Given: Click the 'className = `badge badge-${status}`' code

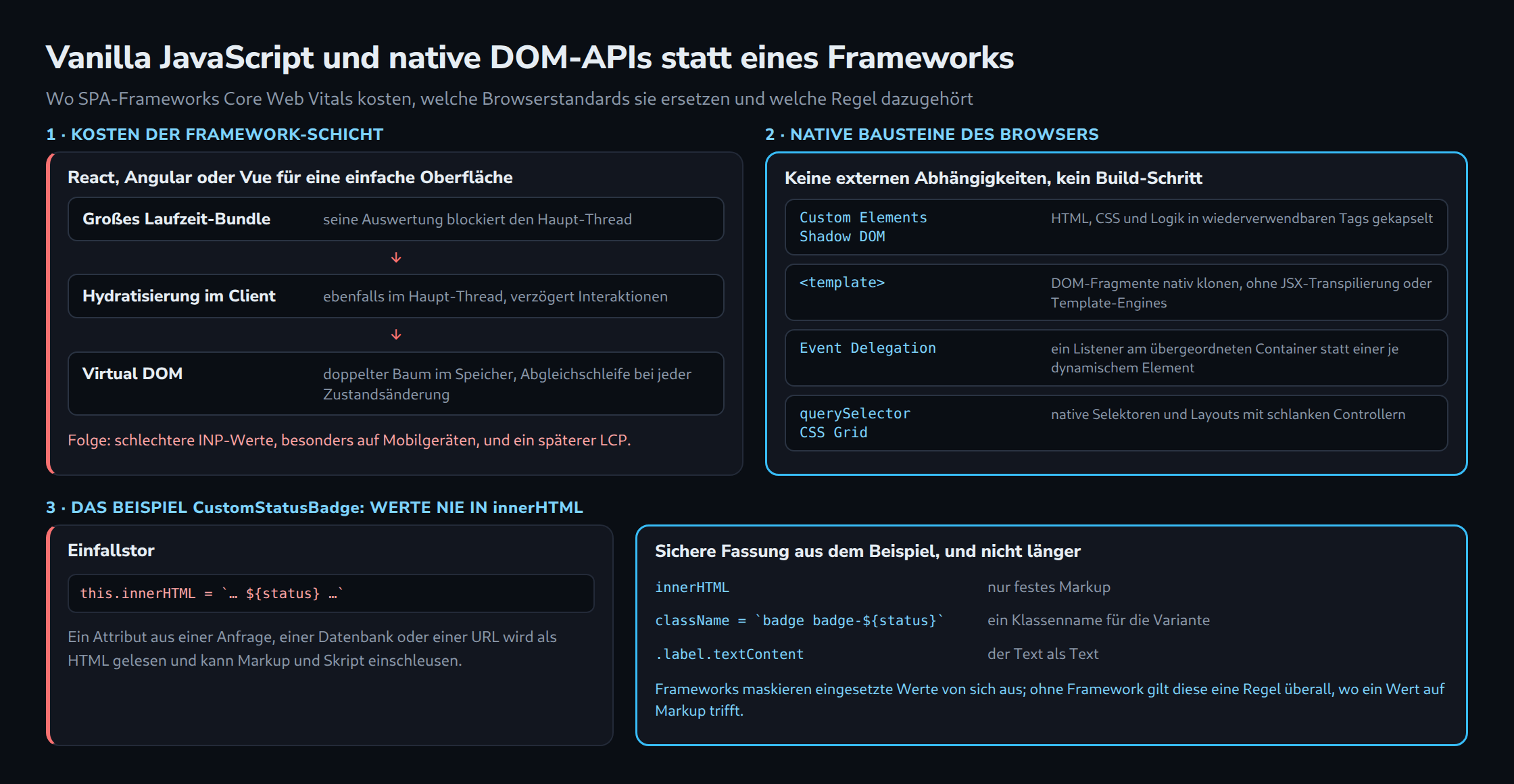Looking at the screenshot, I should click(800, 620).
